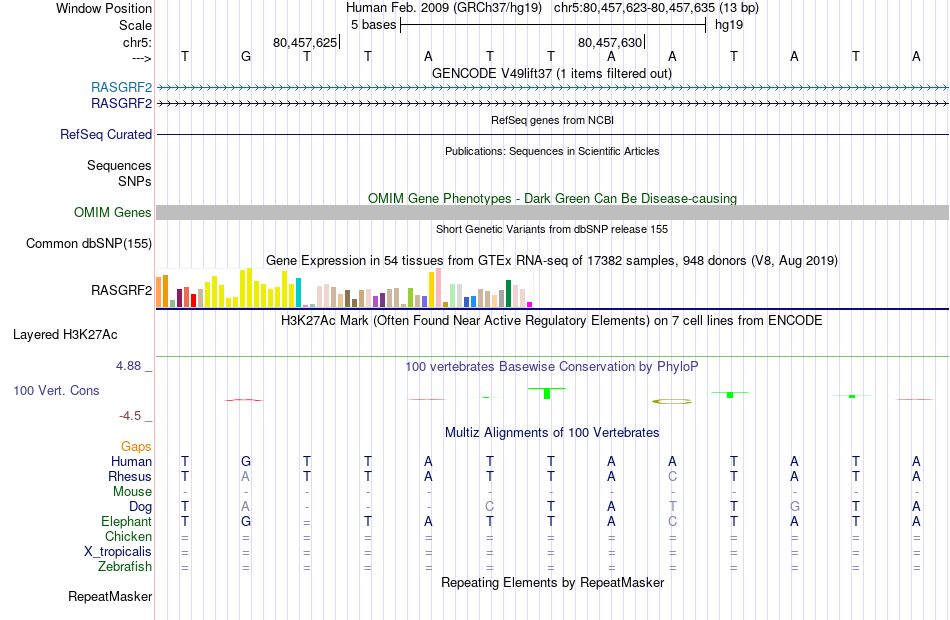This screenshot has height=620, width=950.
Task: Click the 100 Vert. Cons track label
Action: pos(56,390)
